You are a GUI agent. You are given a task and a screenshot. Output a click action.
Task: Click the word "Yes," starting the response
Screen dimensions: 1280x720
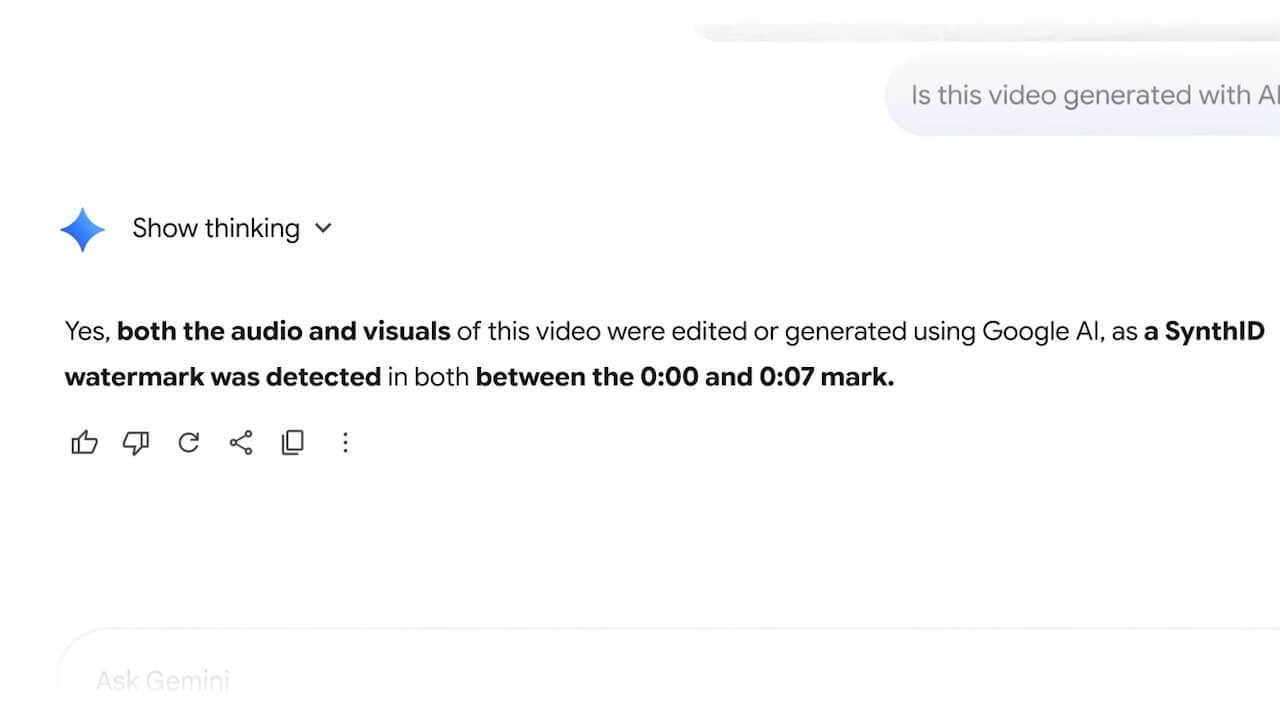point(88,331)
